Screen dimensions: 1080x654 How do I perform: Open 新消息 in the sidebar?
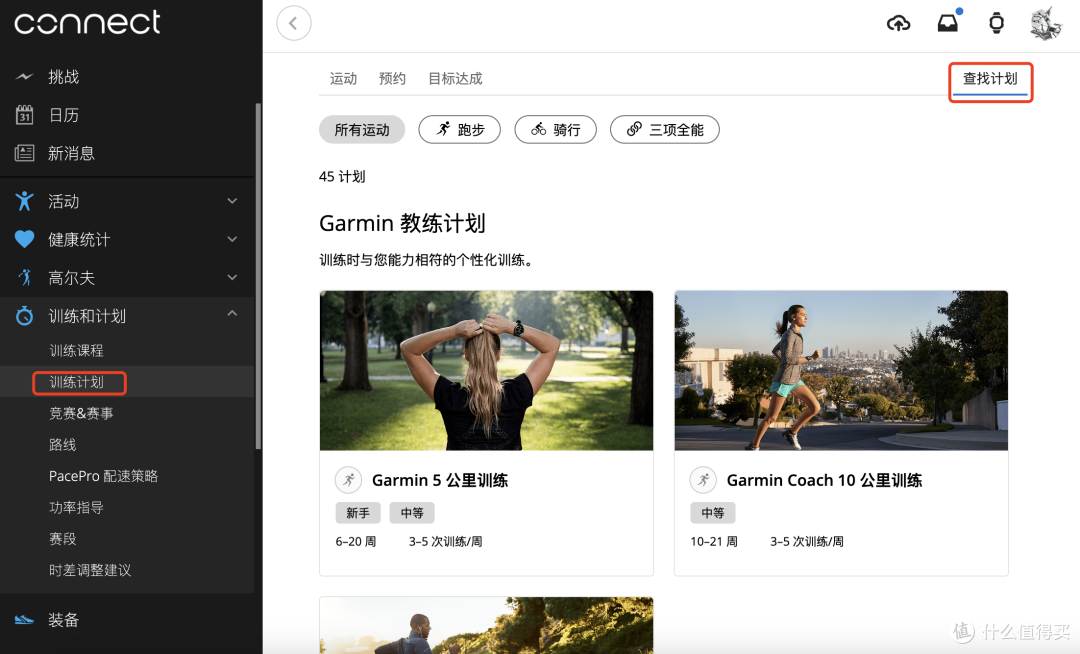pos(71,153)
